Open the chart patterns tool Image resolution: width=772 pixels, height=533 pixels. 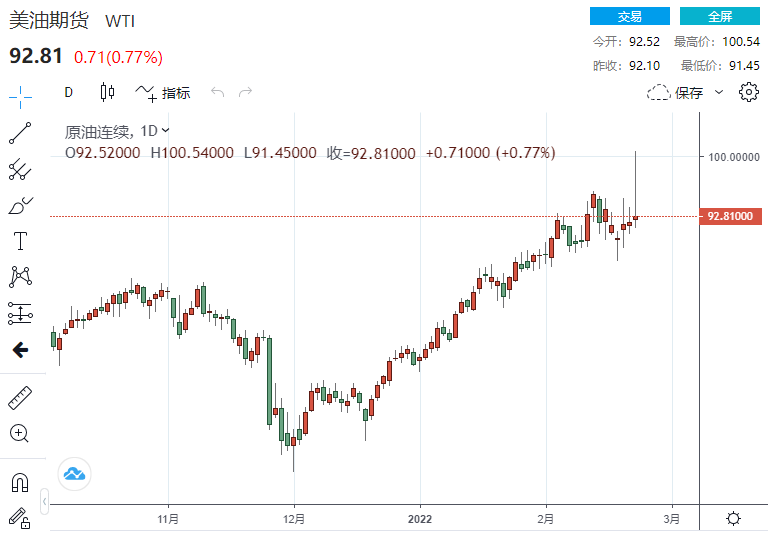point(20,277)
